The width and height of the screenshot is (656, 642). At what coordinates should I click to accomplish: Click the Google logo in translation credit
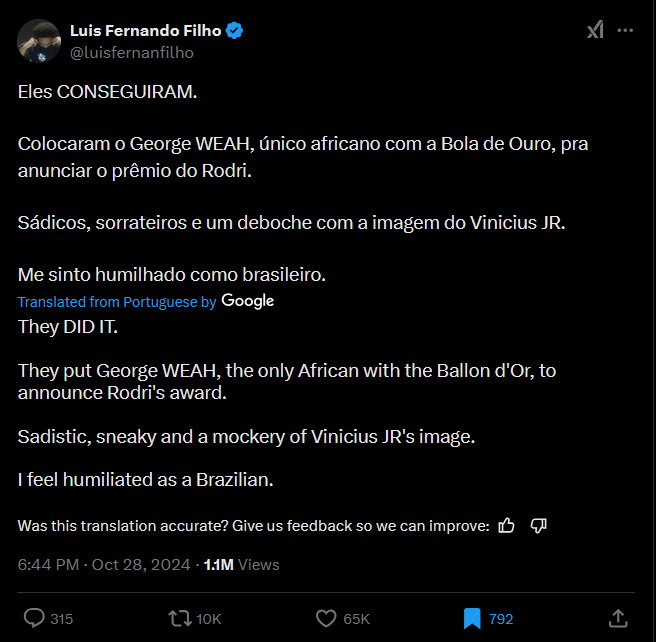[247, 301]
